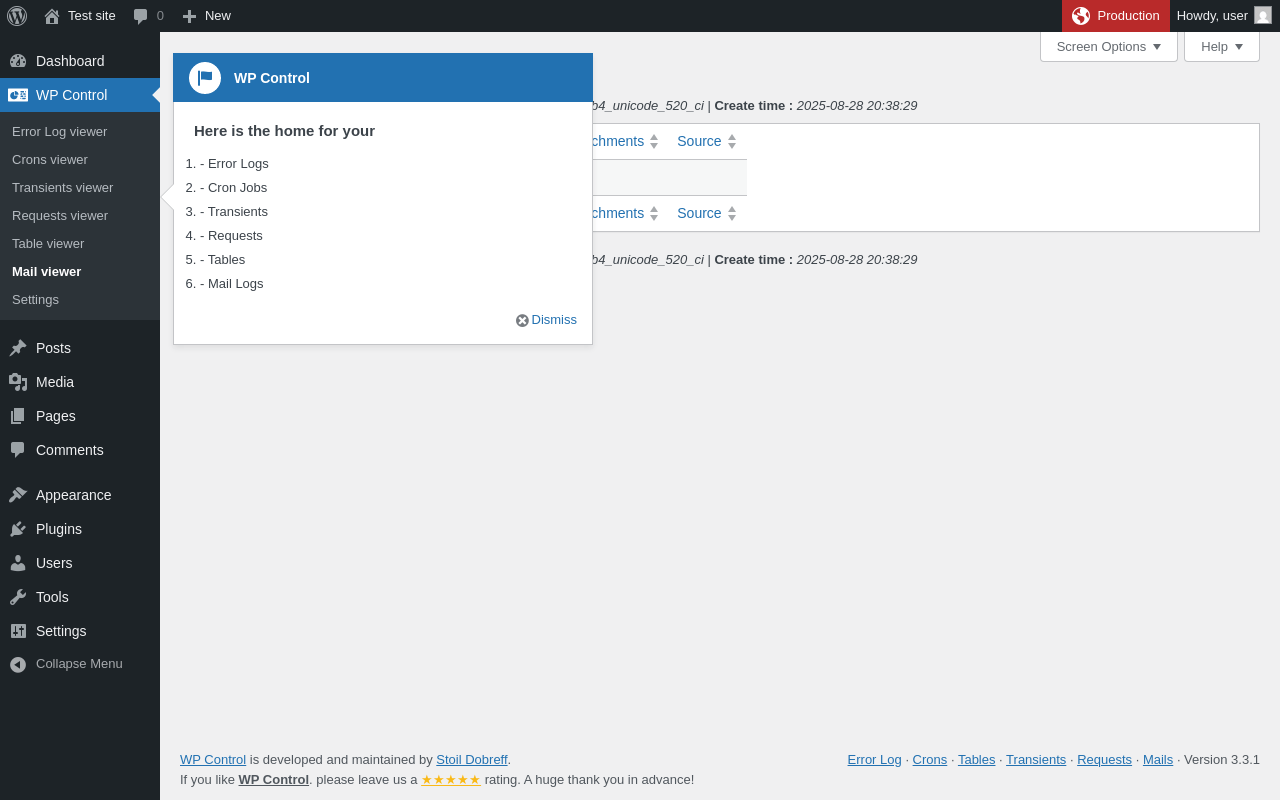Expand the Screen Options panel
1280x800 pixels.
pos(1109,46)
